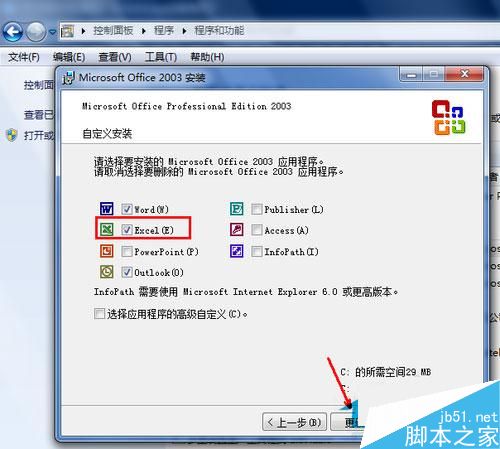Click 程序和功能 in the address breadcrumb
This screenshot has width=500, height=449.
(x=219, y=31)
